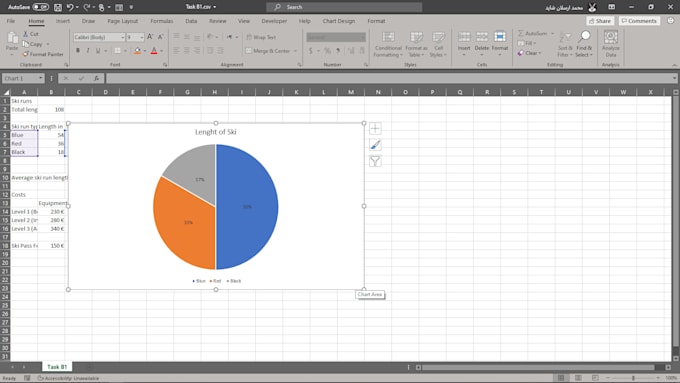The height and width of the screenshot is (383, 680).
Task: Open the Comments pane button
Action: point(639,21)
